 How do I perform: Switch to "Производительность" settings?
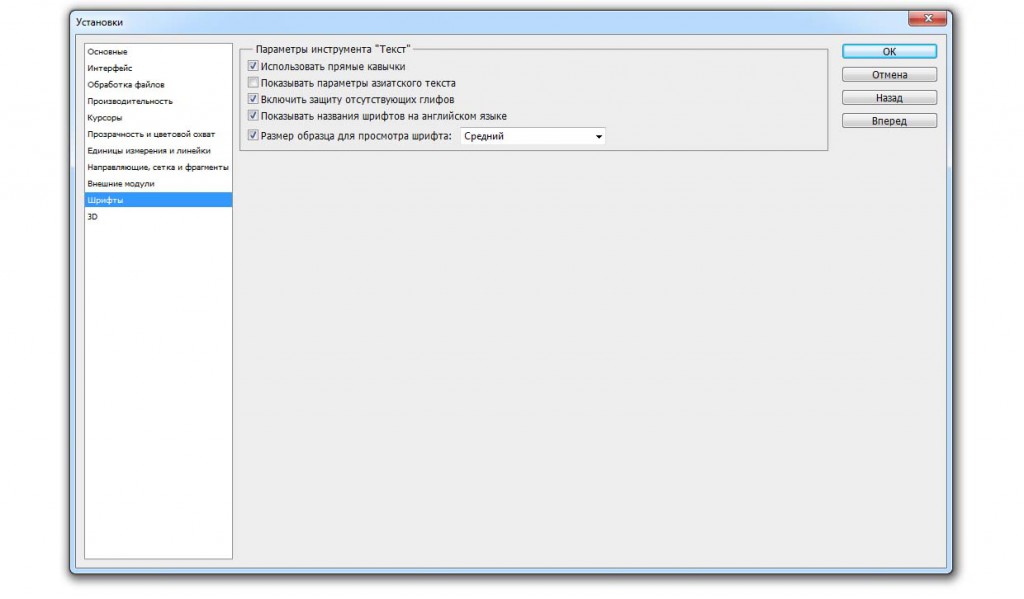130,101
